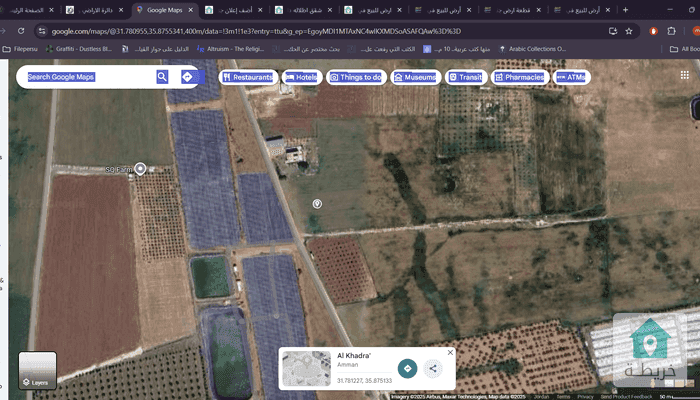Open directions using the blue diamond icon
The height and width of the screenshot is (400, 700).
pyautogui.click(x=187, y=77)
